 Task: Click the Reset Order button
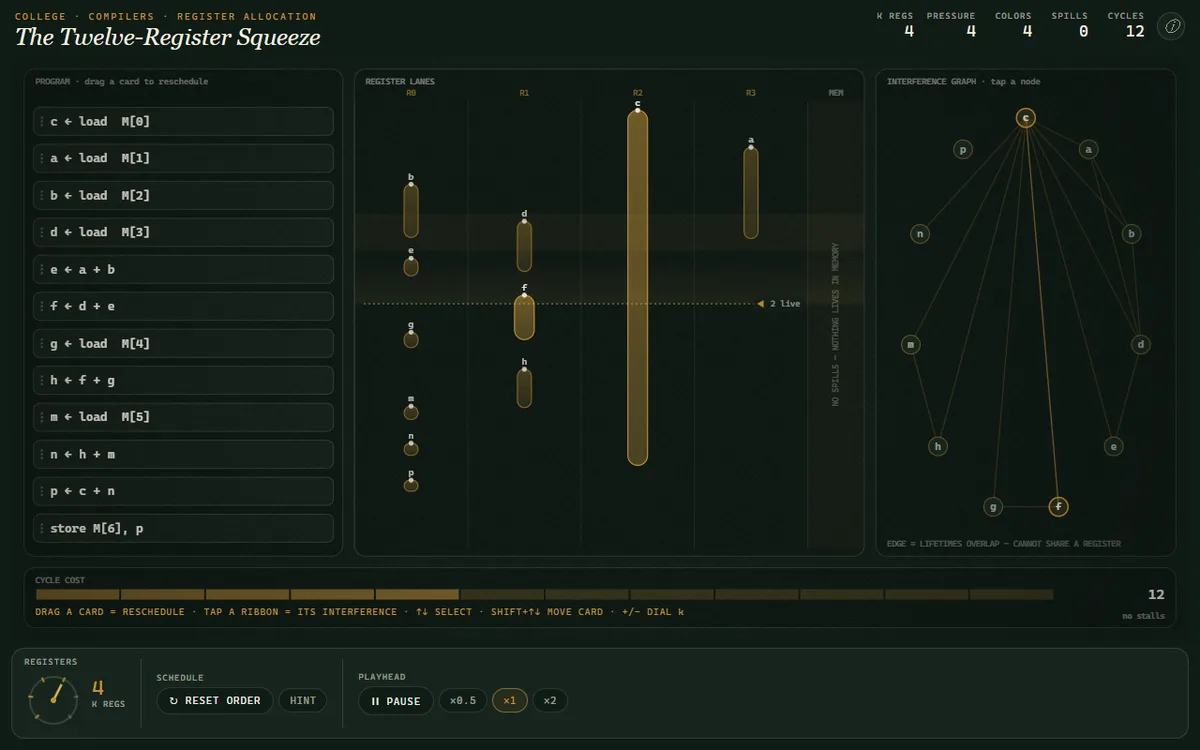pyautogui.click(x=214, y=700)
